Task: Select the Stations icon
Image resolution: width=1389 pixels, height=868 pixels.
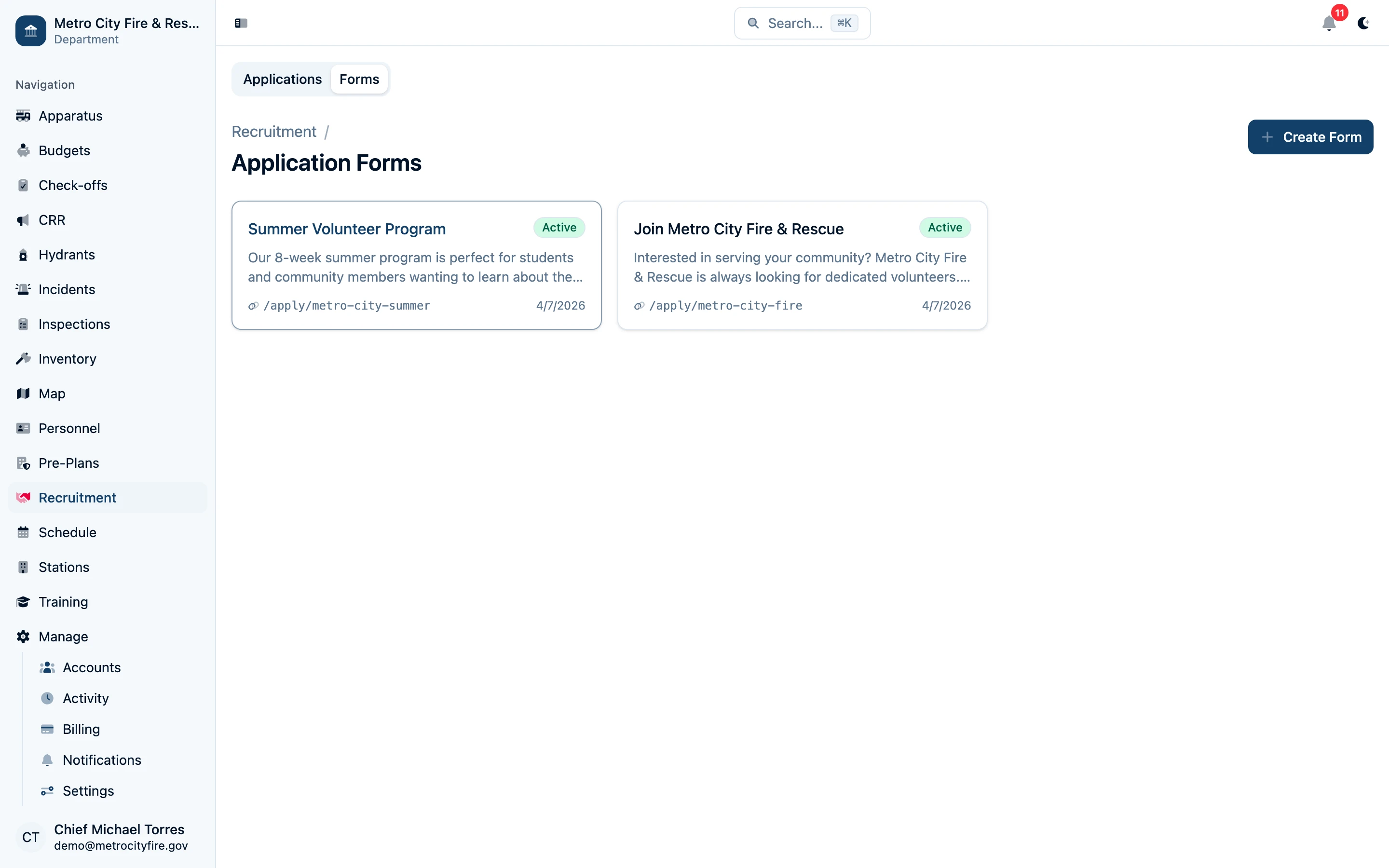Action: [24, 567]
